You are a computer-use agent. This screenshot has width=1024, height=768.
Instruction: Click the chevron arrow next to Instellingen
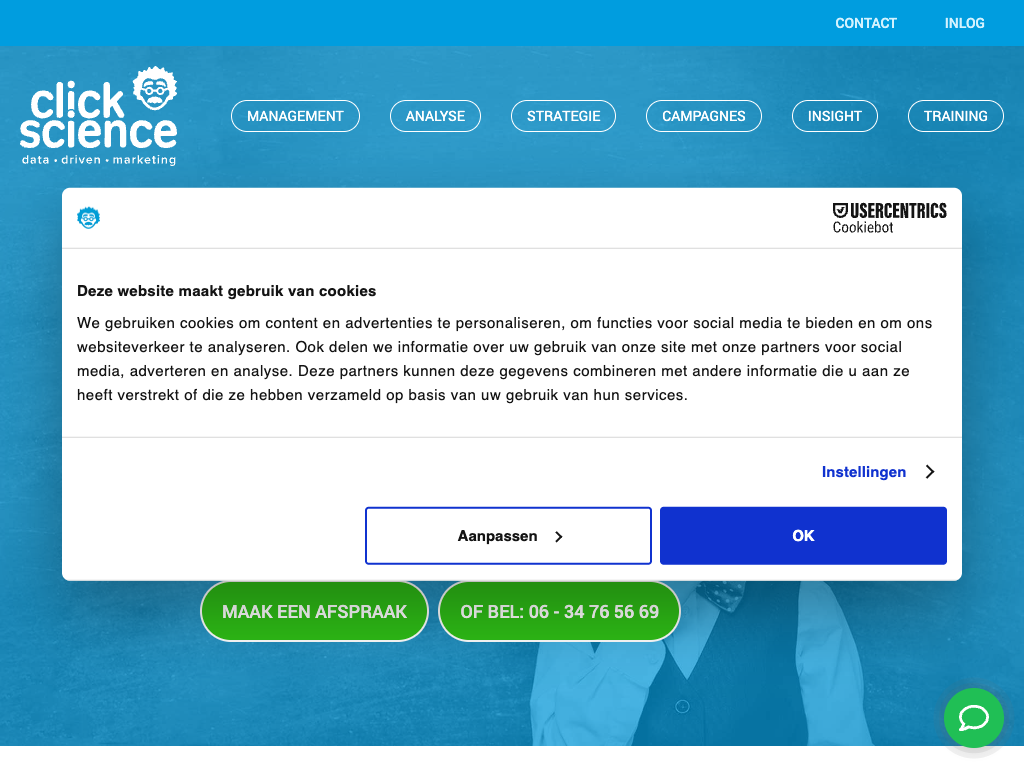tap(930, 472)
